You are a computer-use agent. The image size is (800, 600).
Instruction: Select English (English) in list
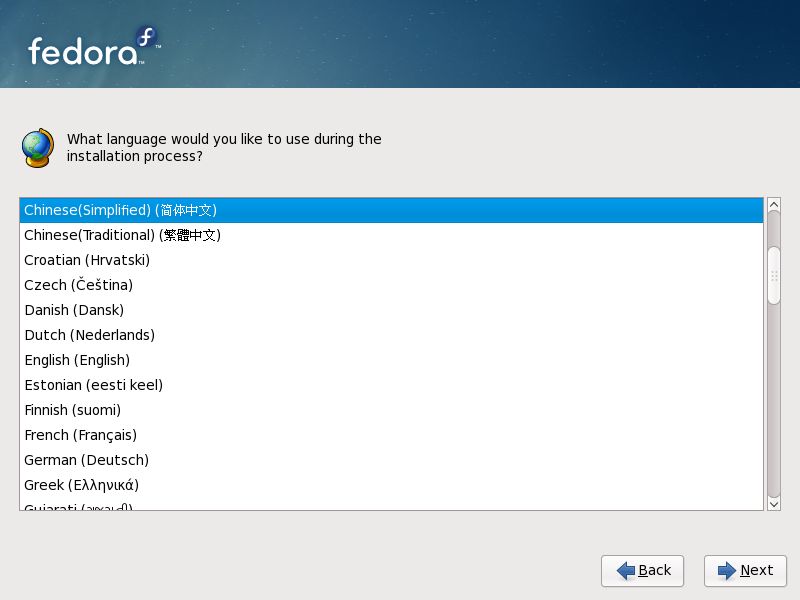click(x=391, y=360)
